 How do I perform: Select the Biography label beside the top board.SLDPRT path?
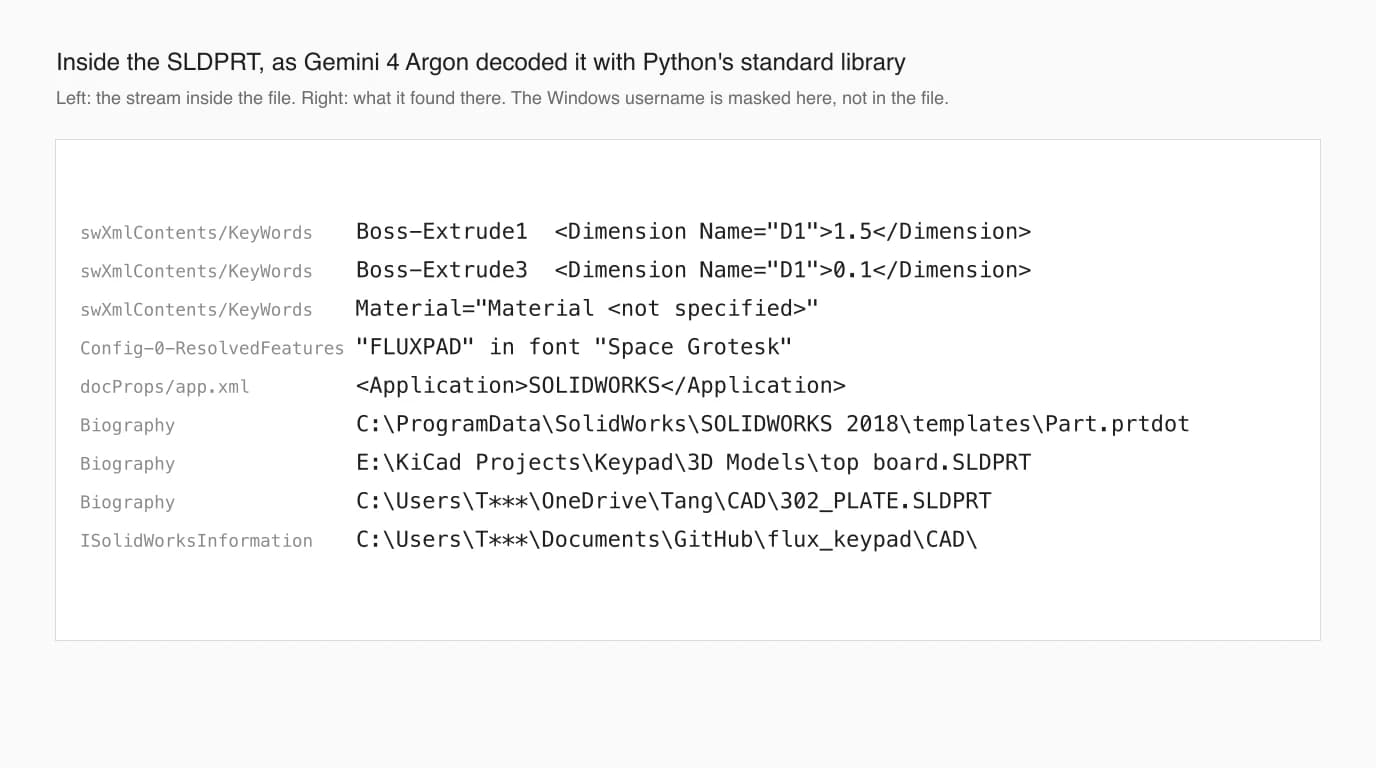pos(127,464)
